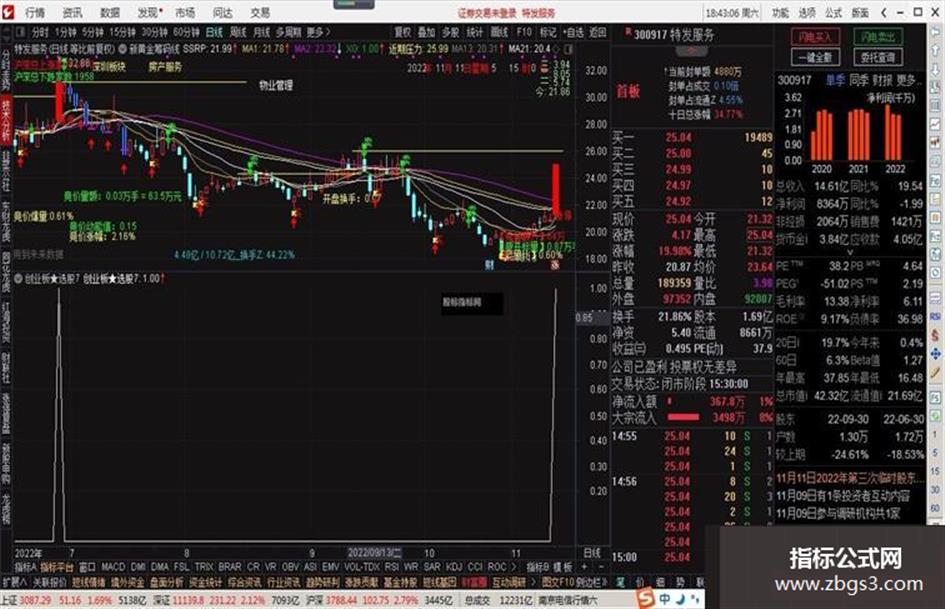The height and width of the screenshot is (609, 945).
Task: Open 基金持股 bottom tab
Action: [400, 582]
